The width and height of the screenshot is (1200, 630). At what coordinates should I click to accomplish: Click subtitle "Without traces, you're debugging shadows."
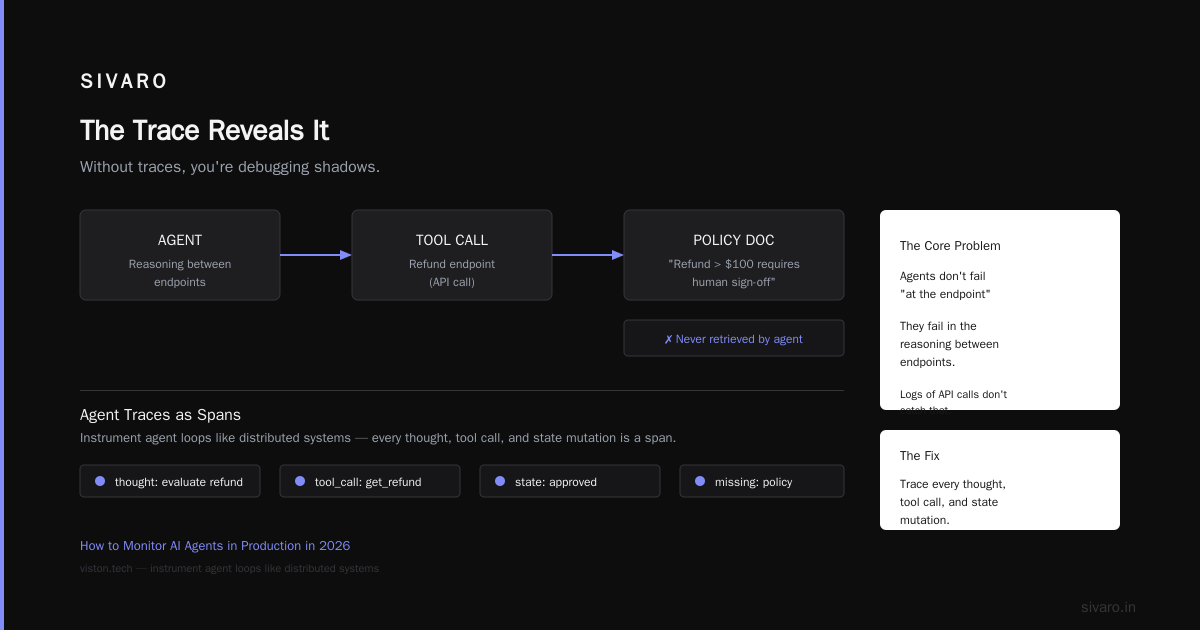(x=230, y=167)
